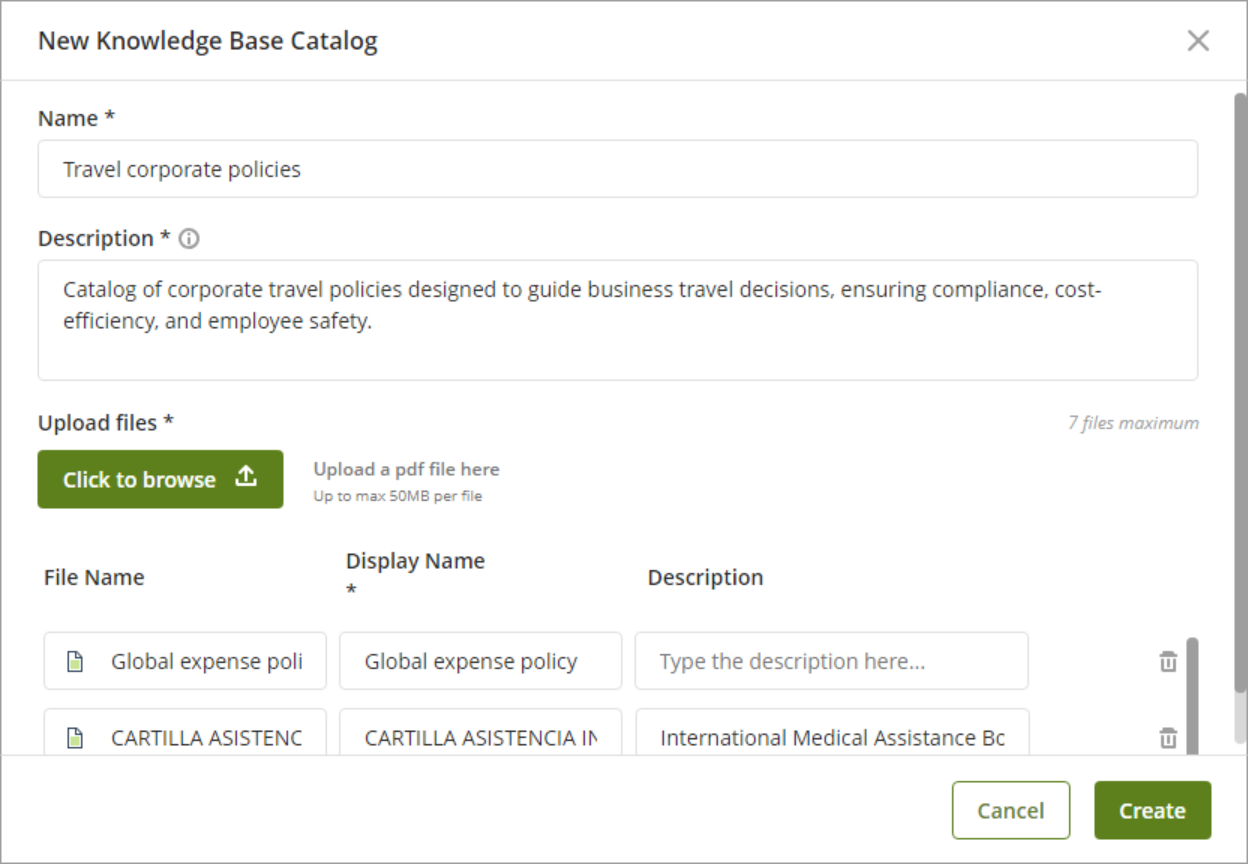Delete the Global expense policy file row
Screen dimensions: 1248x864
1168,661
